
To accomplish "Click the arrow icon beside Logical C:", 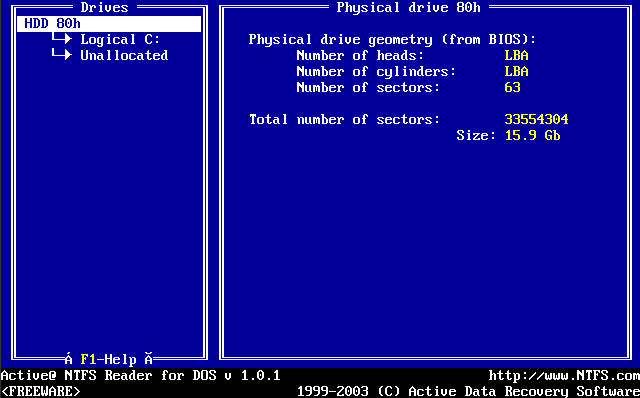I will (62, 38).
